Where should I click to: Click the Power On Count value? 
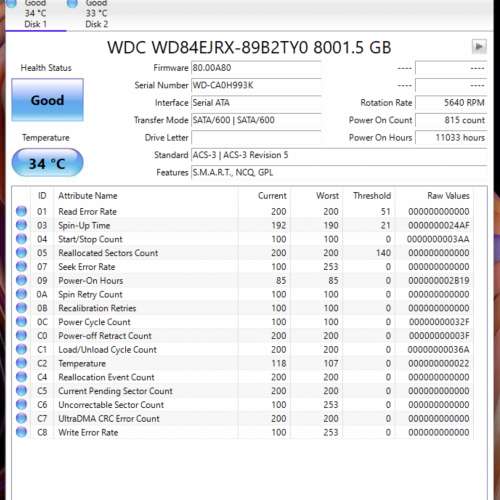[451, 120]
